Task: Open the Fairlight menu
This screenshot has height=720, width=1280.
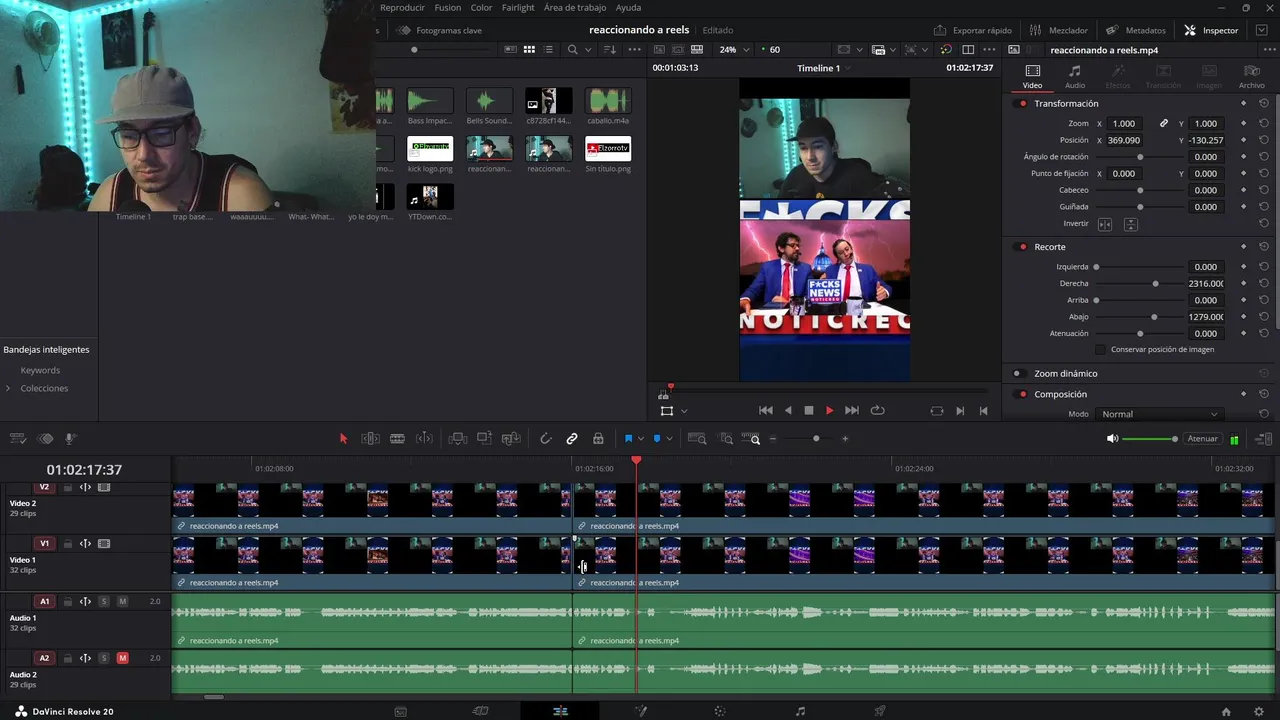Action: (518, 7)
